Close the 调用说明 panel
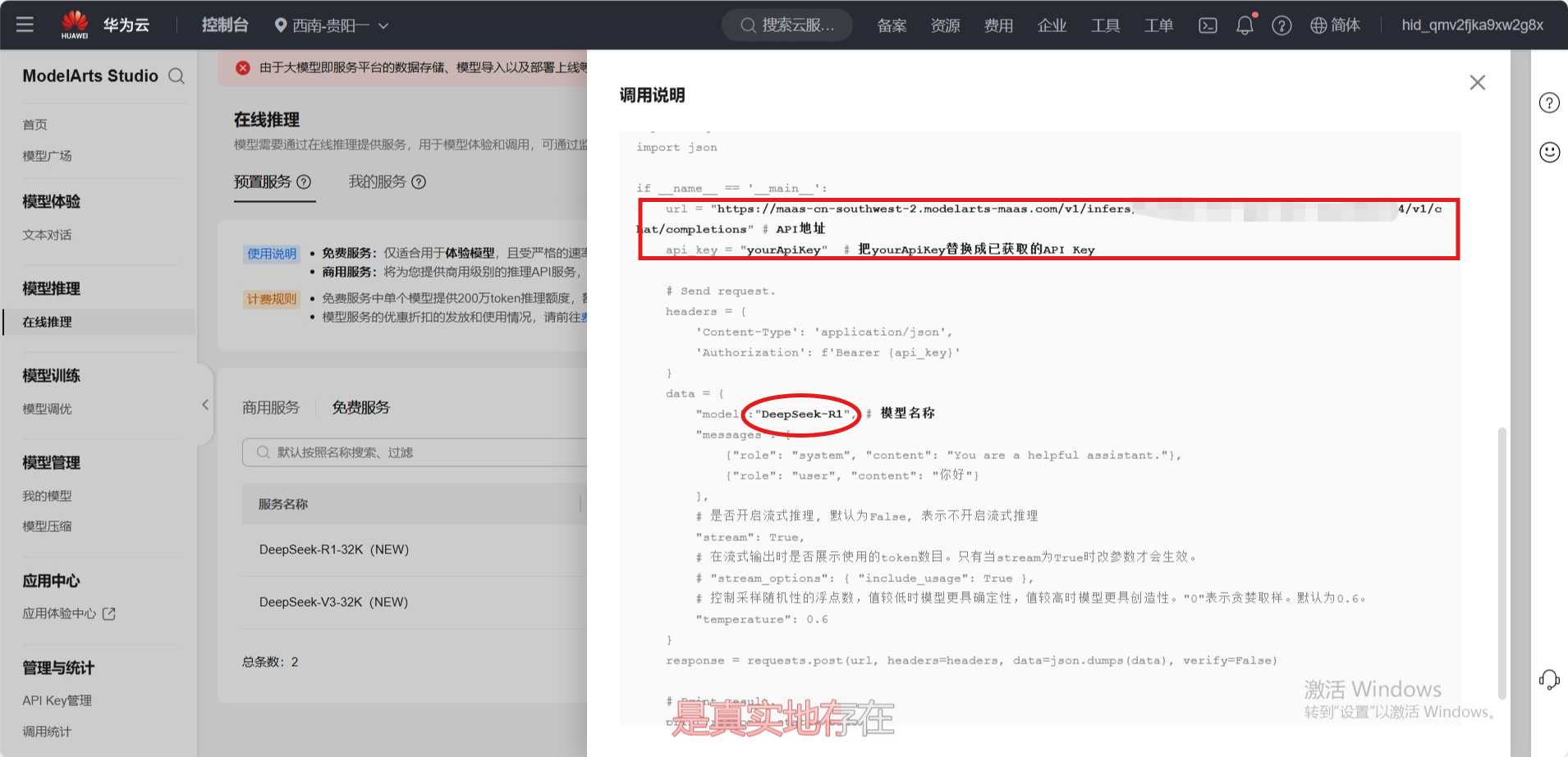This screenshot has height=757, width=1568. point(1477,83)
